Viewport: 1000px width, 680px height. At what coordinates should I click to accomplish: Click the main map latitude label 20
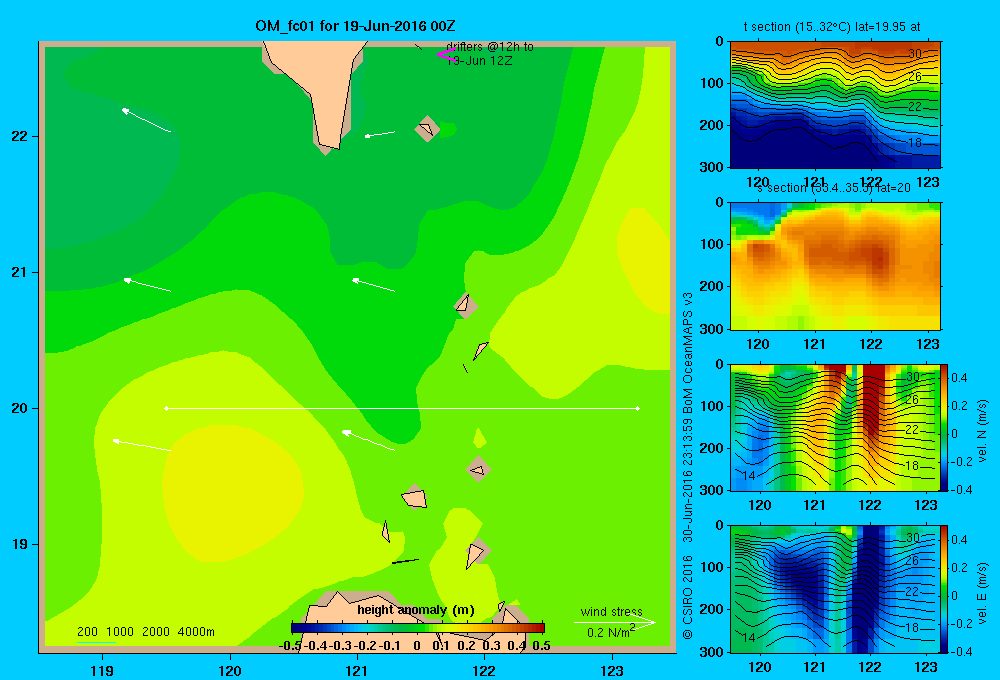coord(20,408)
